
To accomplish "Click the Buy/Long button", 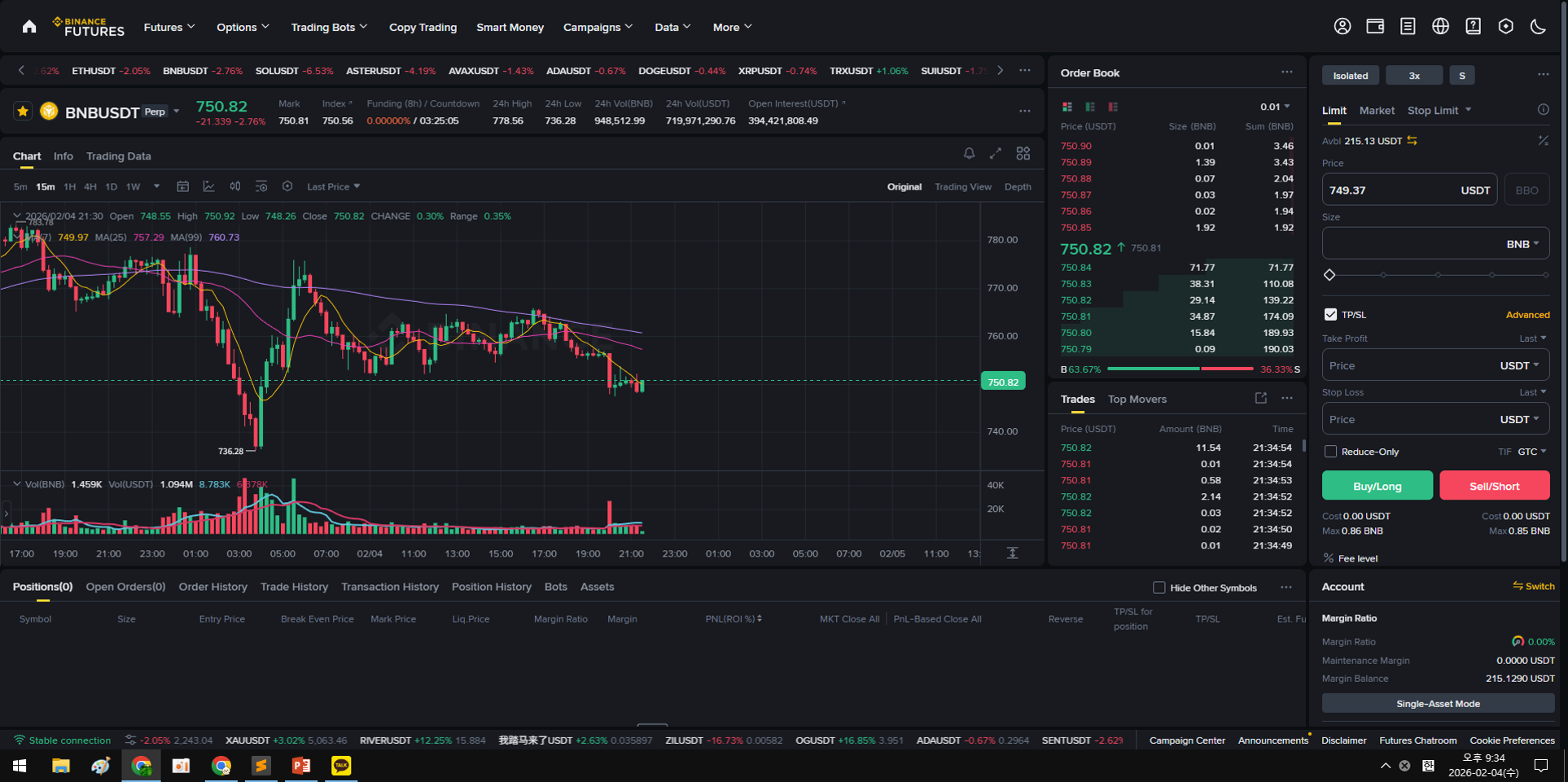I will pyautogui.click(x=1377, y=486).
